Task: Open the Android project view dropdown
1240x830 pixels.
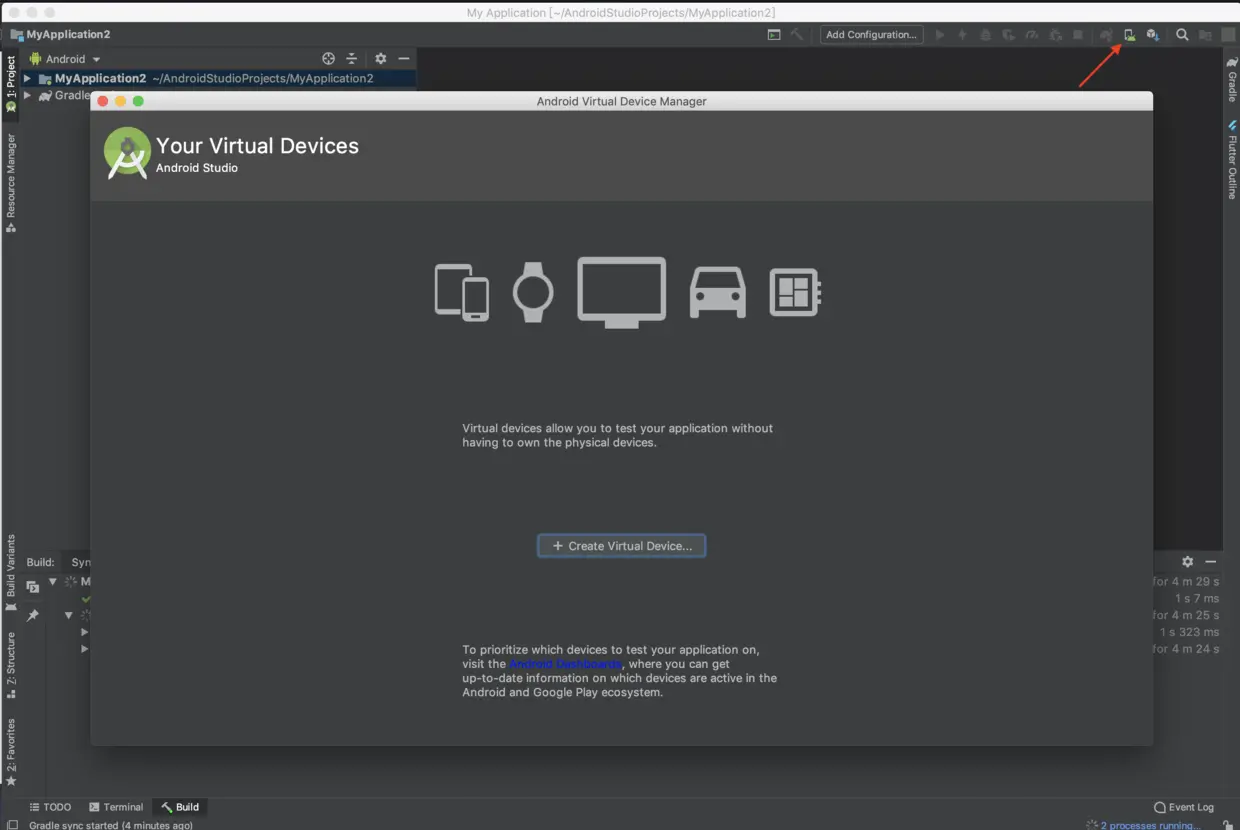Action: pyautogui.click(x=65, y=59)
